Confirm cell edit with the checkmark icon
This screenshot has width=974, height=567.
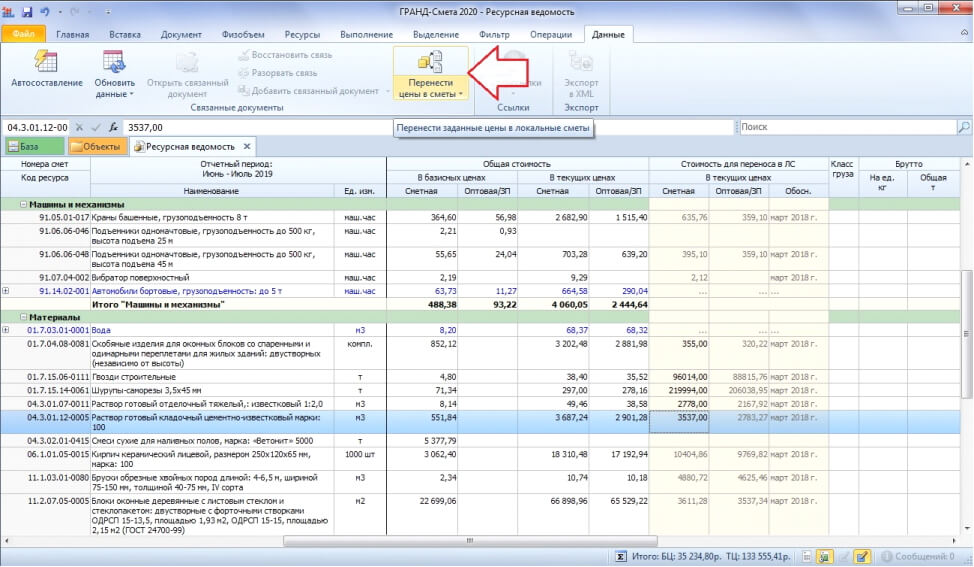(96, 127)
